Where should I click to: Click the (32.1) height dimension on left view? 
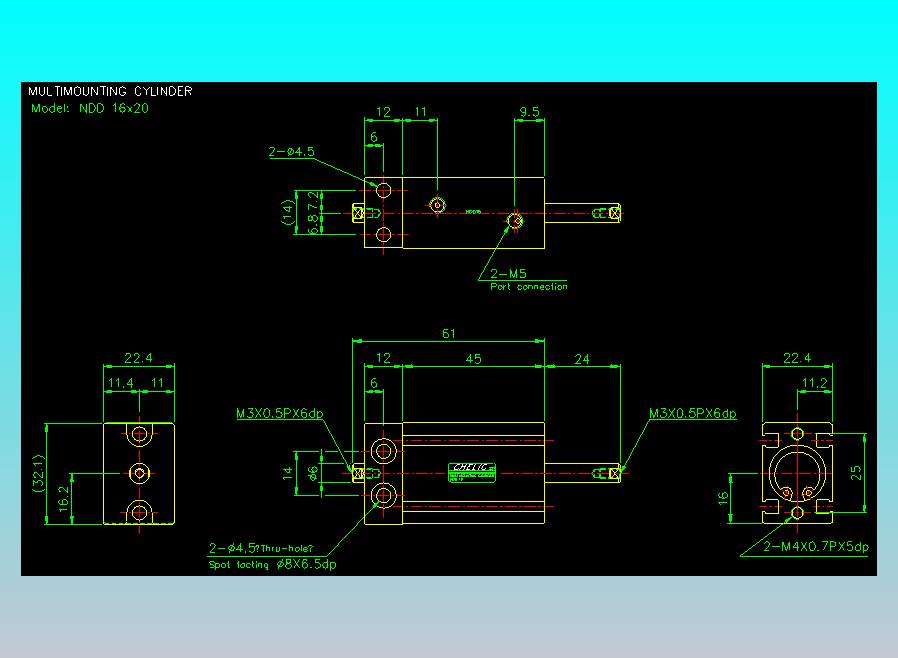(x=38, y=474)
